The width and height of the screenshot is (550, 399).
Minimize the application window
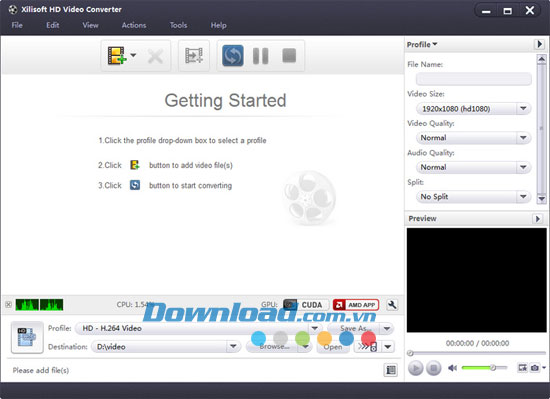coord(486,11)
